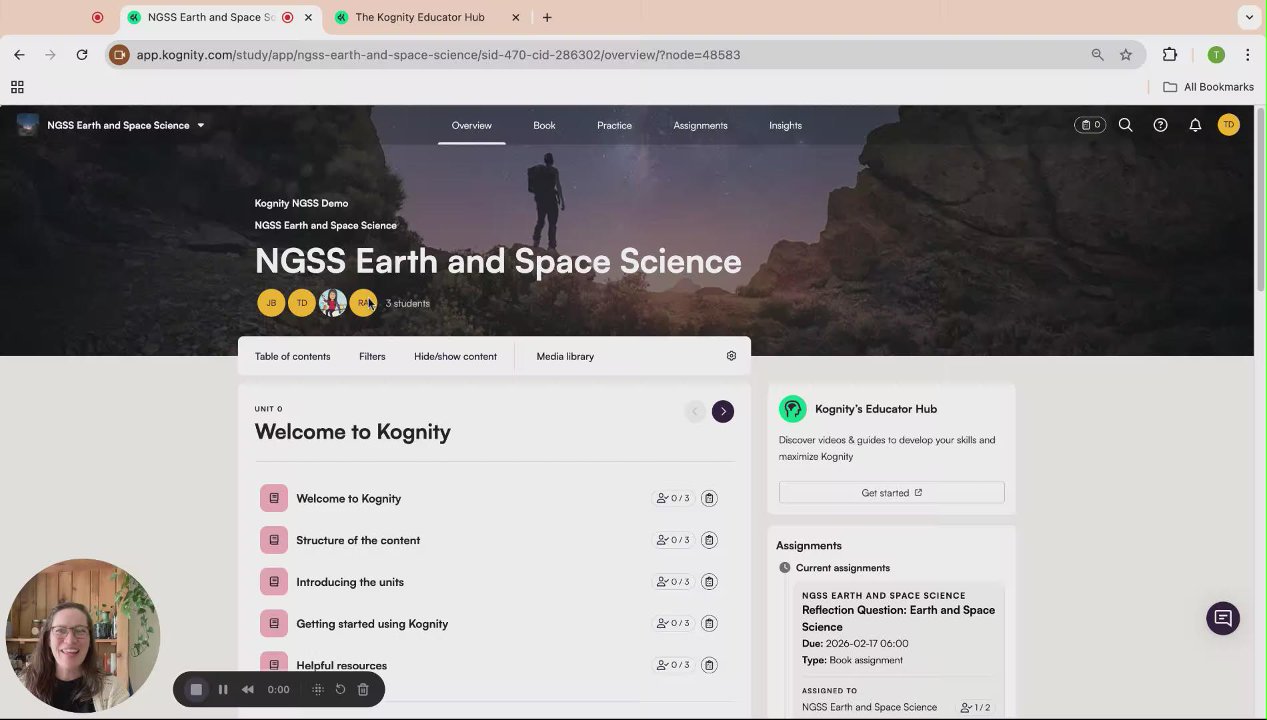Click the book icon beside Structure of the content

274,540
